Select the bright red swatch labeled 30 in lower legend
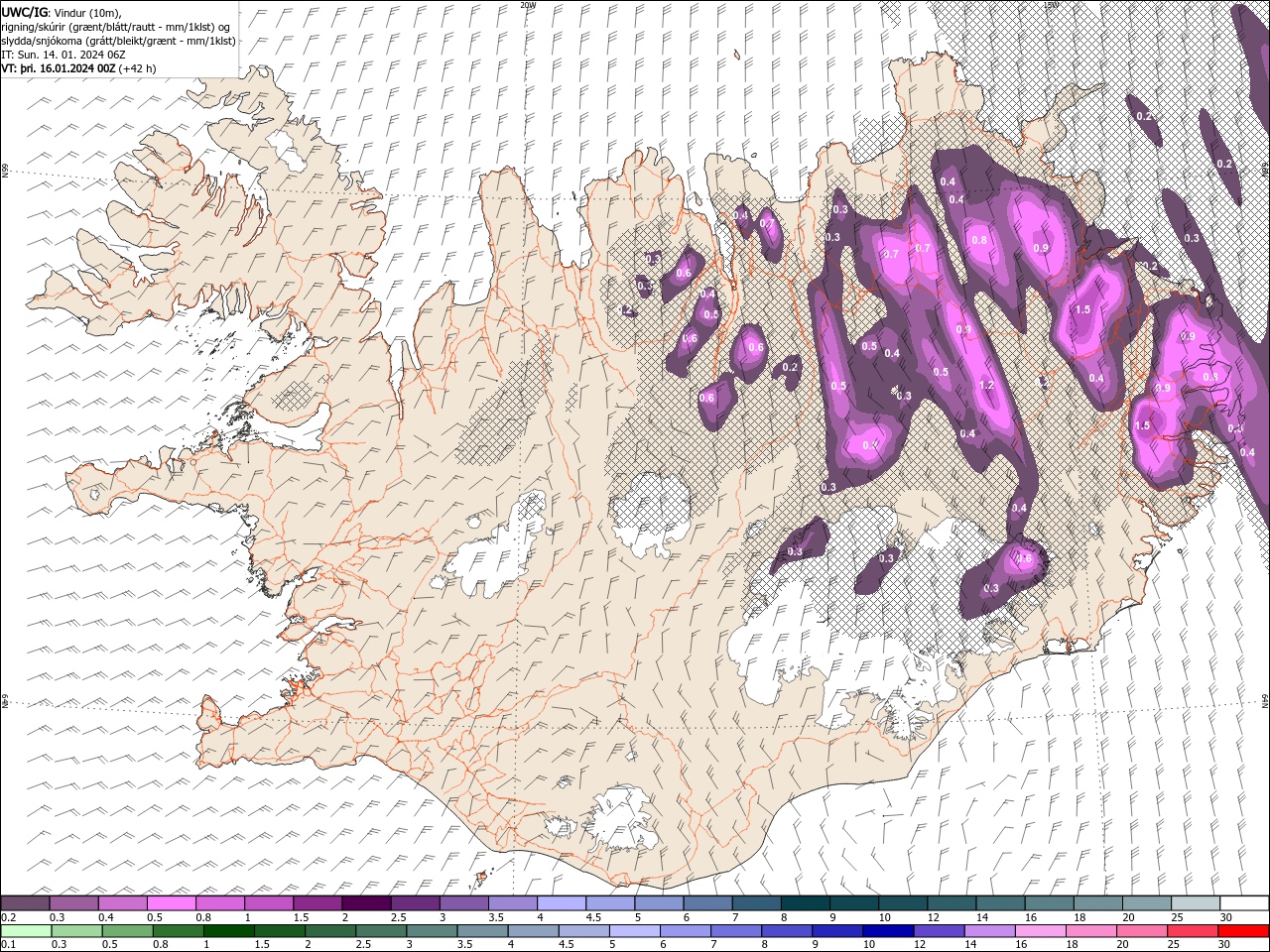This screenshot has height=952, width=1270. click(x=1243, y=931)
